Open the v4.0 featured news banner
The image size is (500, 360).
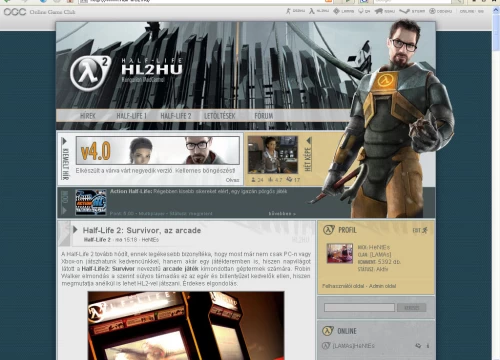click(158, 150)
